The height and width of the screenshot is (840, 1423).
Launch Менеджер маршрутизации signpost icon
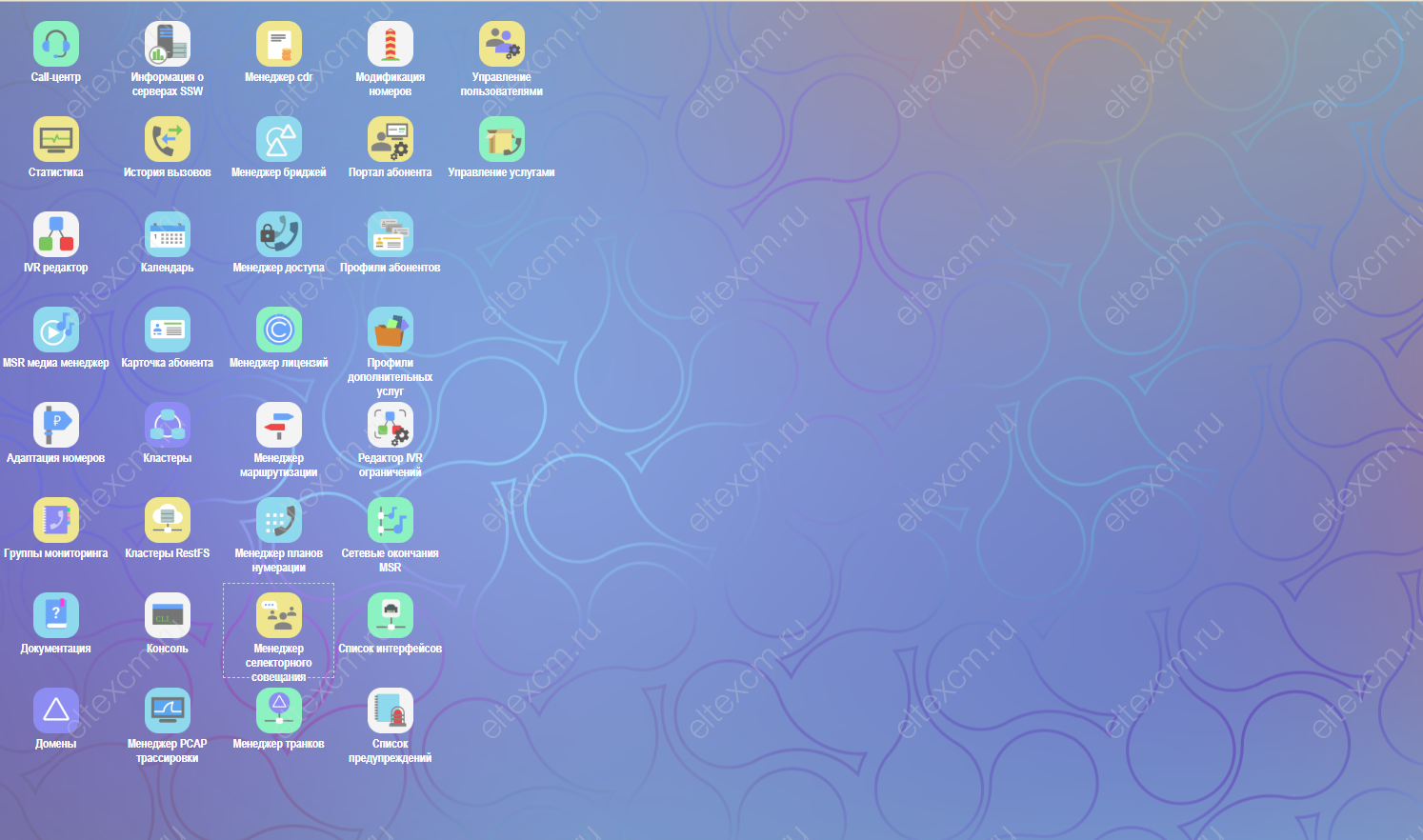(279, 425)
